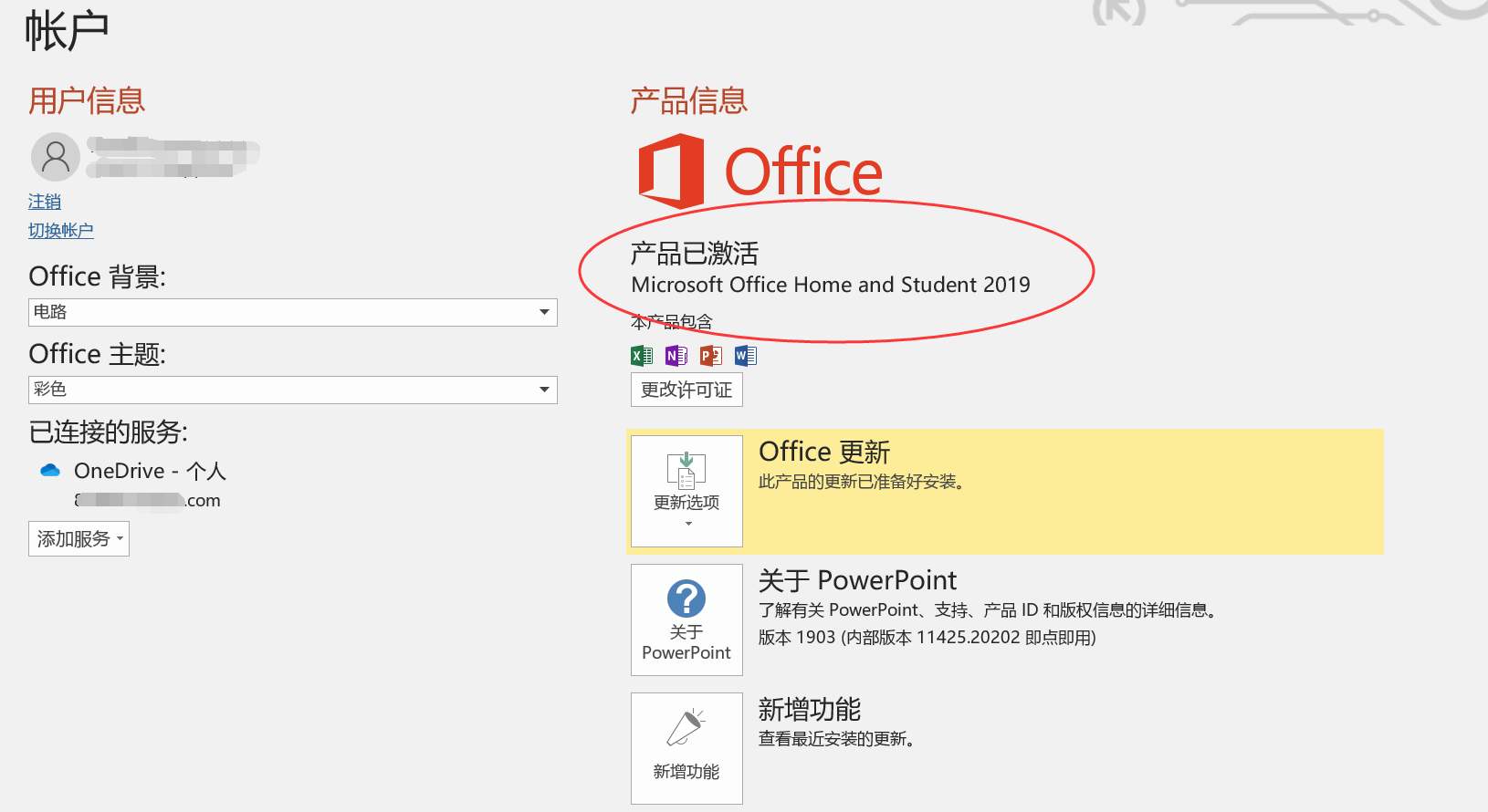Open the 更新选项 update options menu
Viewport: 1488px width, 812px height.
pos(686,492)
